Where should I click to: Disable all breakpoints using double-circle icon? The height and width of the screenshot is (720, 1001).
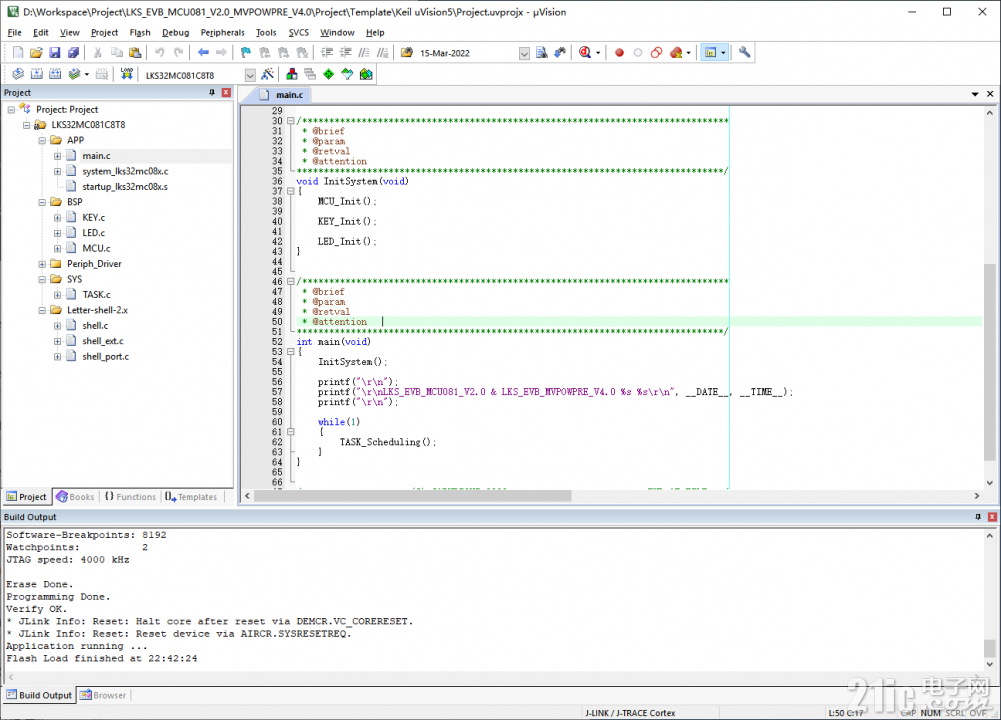click(656, 53)
